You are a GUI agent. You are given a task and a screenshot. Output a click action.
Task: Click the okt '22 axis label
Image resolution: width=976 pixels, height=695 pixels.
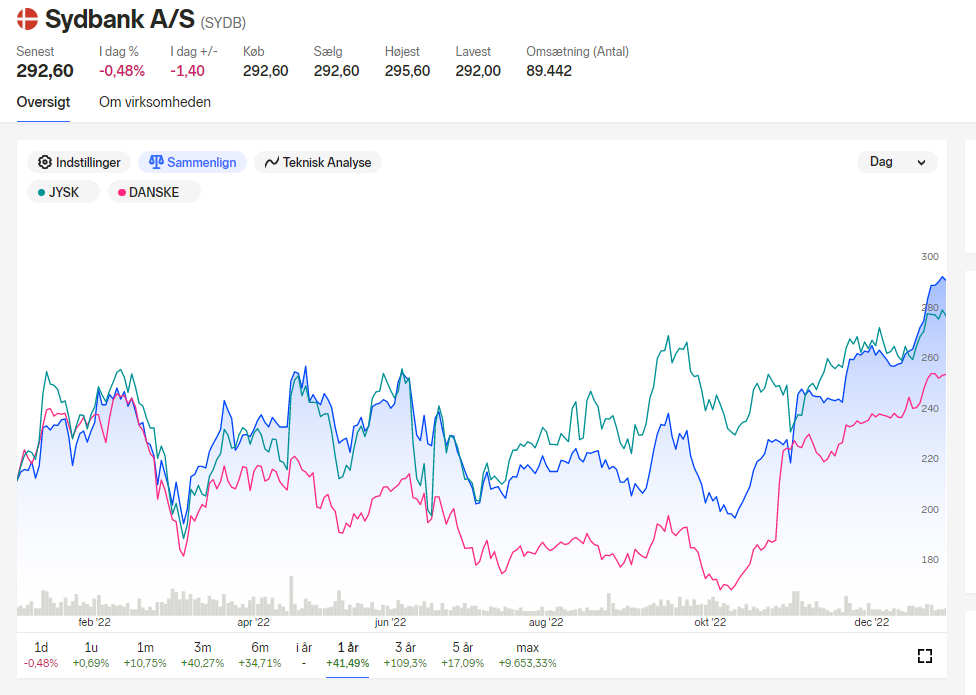710,622
